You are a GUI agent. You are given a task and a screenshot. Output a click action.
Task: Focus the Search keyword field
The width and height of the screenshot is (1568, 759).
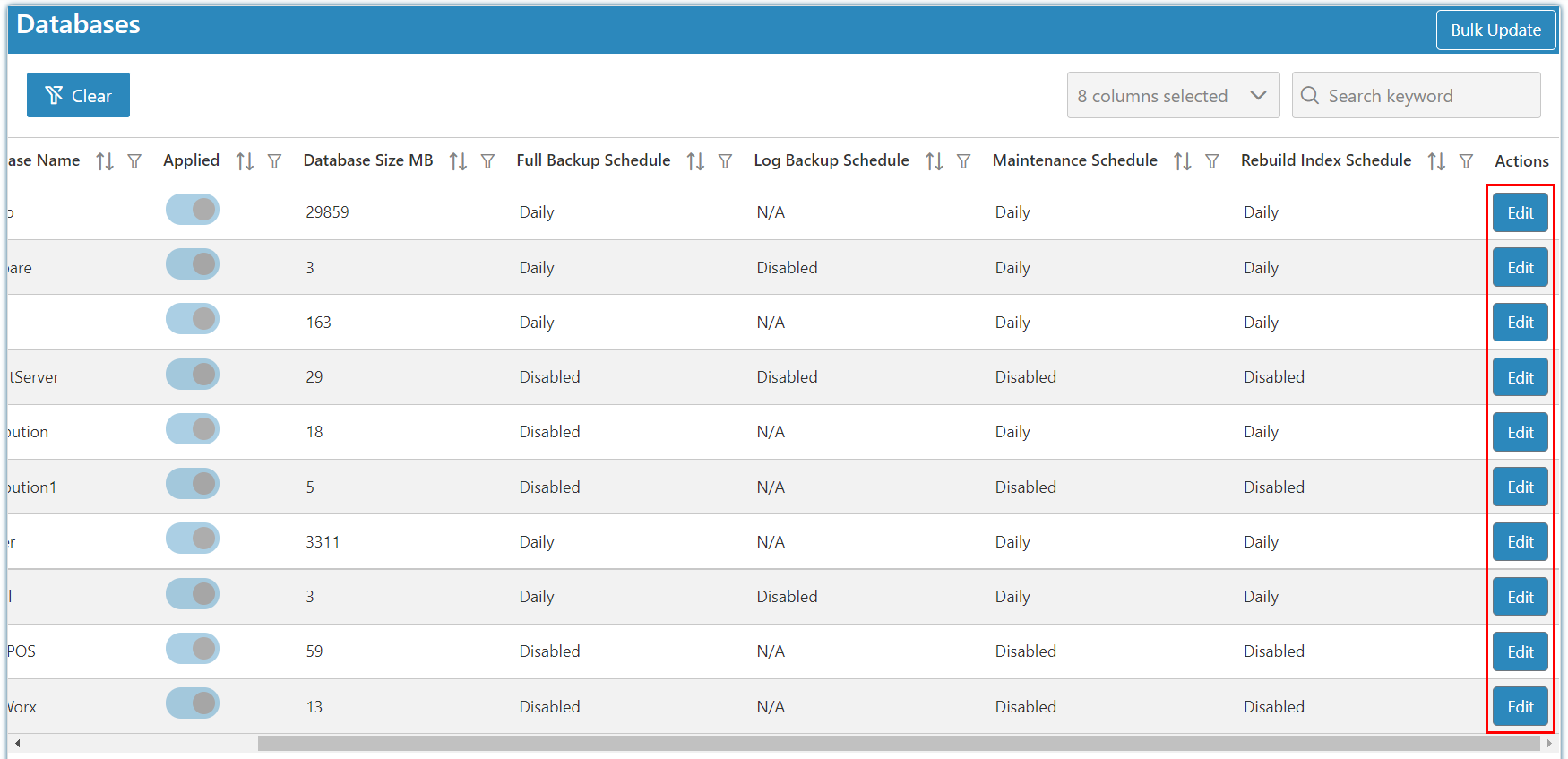coord(1416,95)
